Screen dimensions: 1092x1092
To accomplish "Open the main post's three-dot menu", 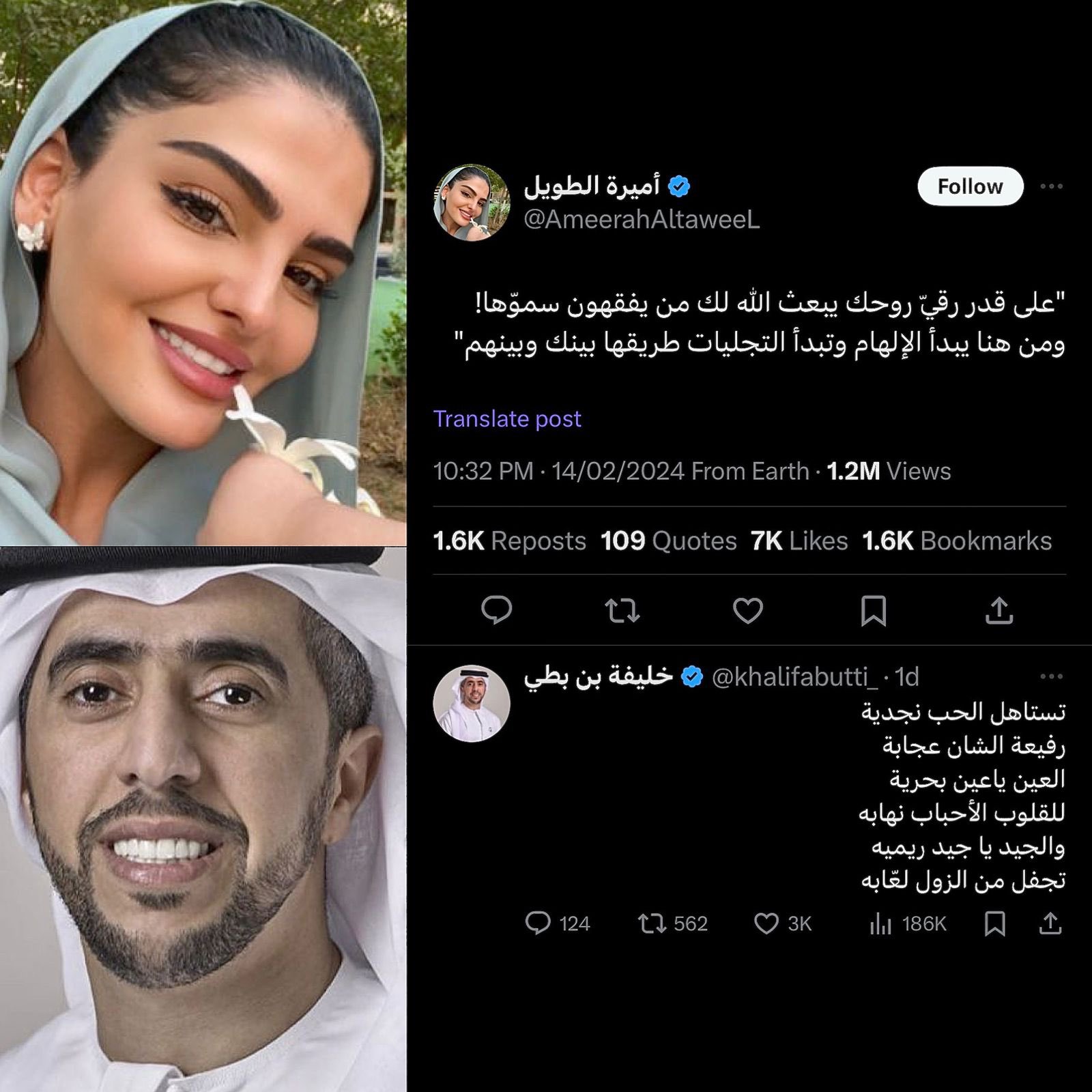I will coord(1051,186).
